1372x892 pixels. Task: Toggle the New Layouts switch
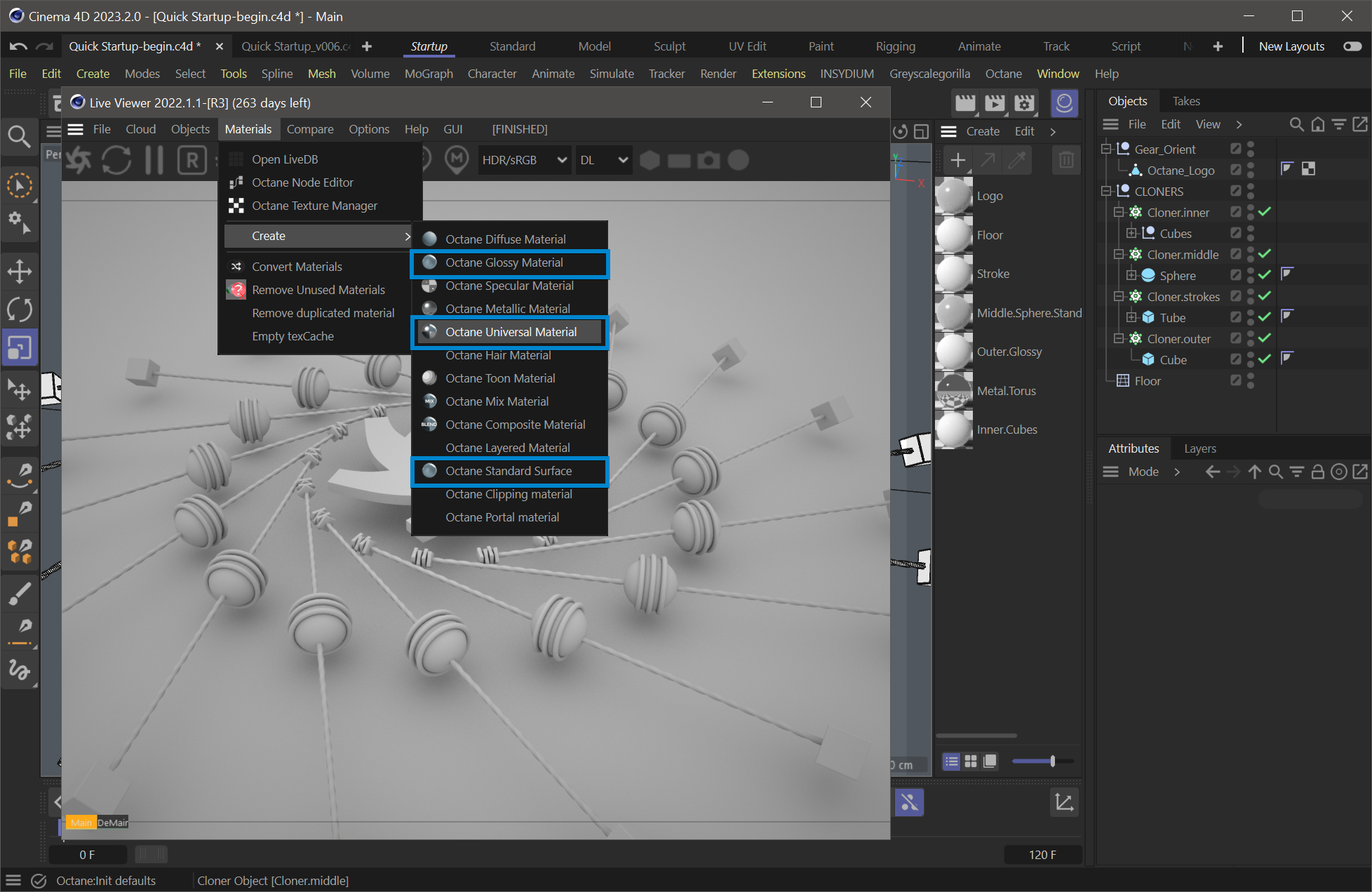tap(1352, 46)
